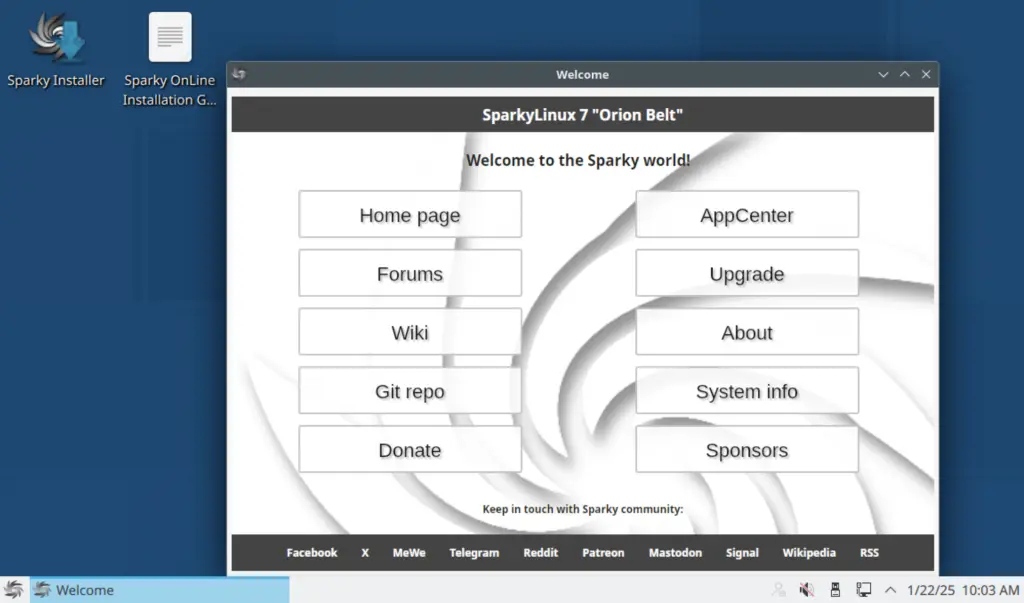This screenshot has width=1024, height=603.
Task: View System info
Action: click(x=746, y=390)
